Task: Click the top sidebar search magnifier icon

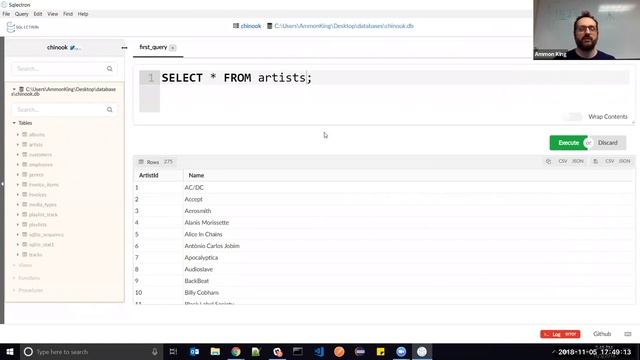Action: (x=109, y=69)
